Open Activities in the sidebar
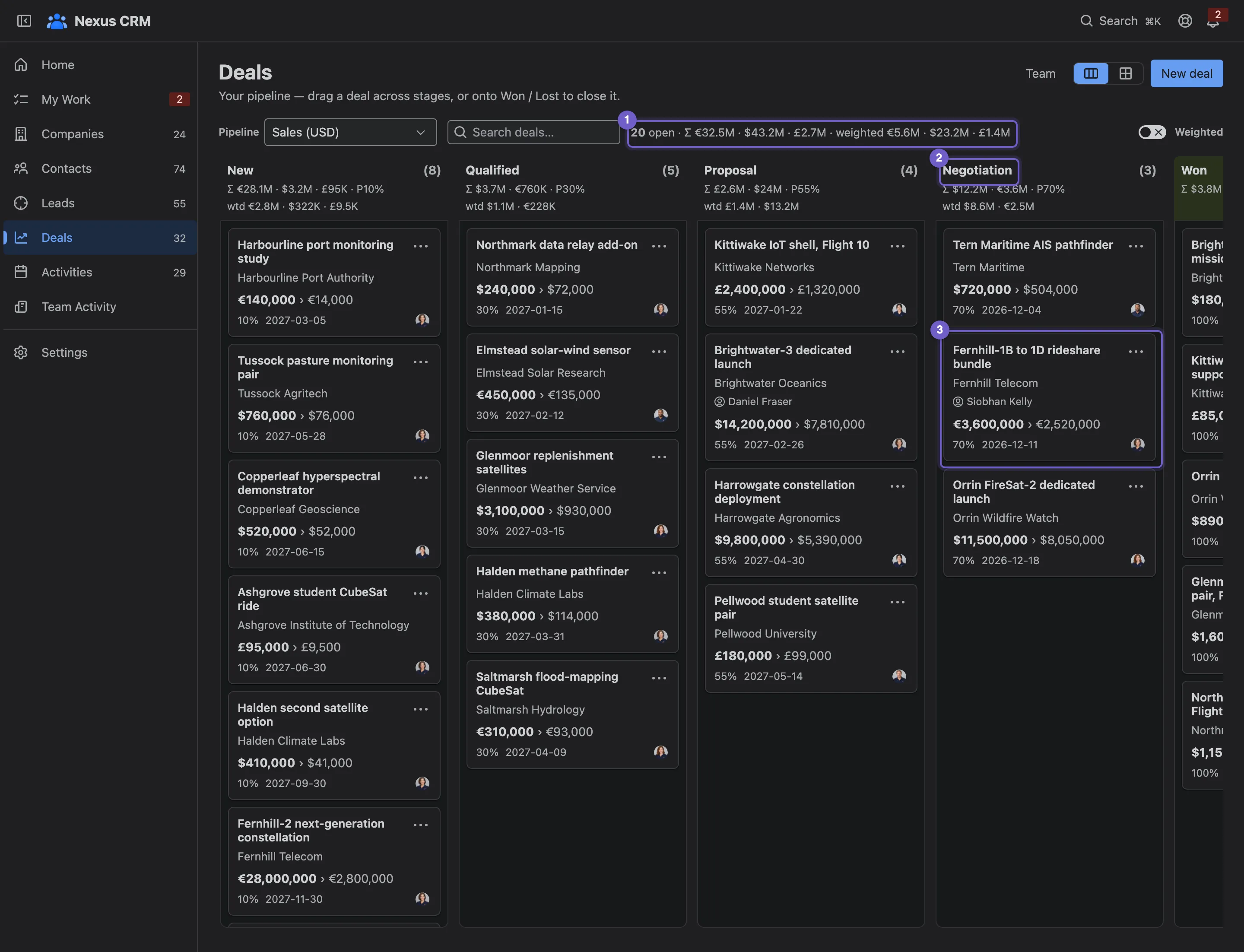The height and width of the screenshot is (952, 1244). 100,272
